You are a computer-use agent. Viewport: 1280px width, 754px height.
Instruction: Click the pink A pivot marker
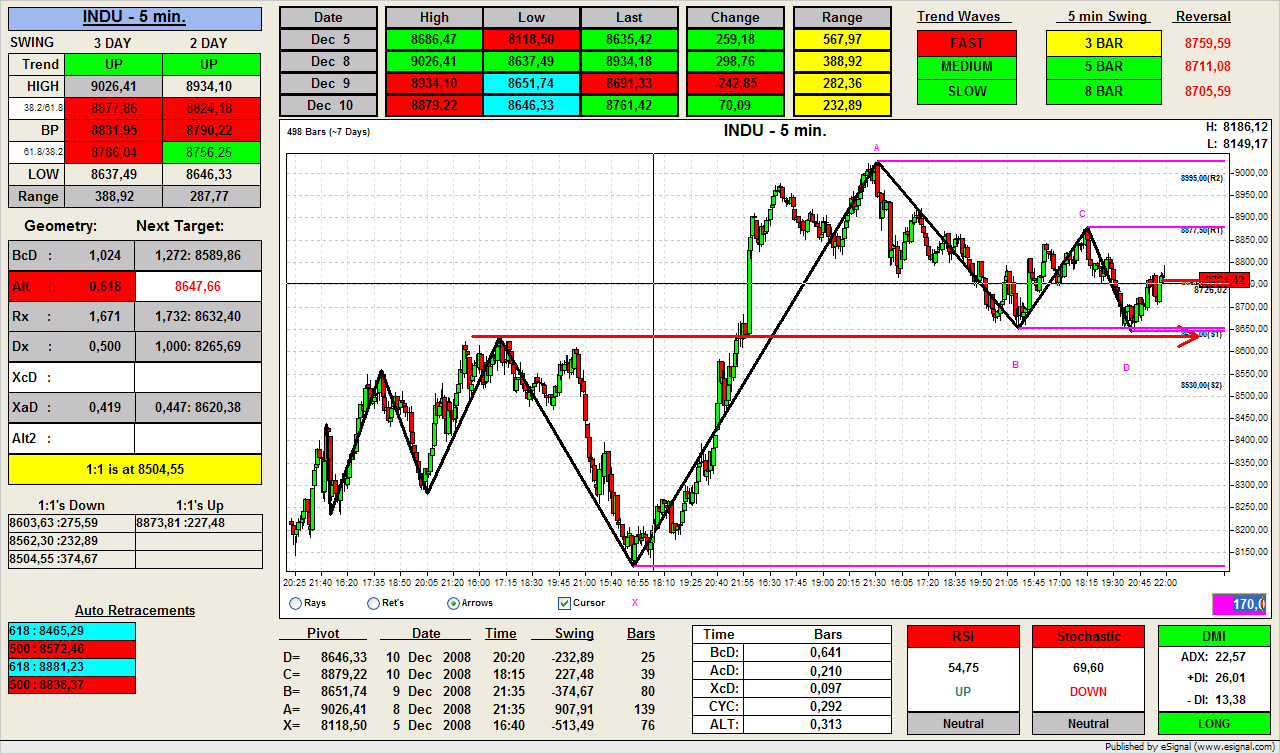877,148
